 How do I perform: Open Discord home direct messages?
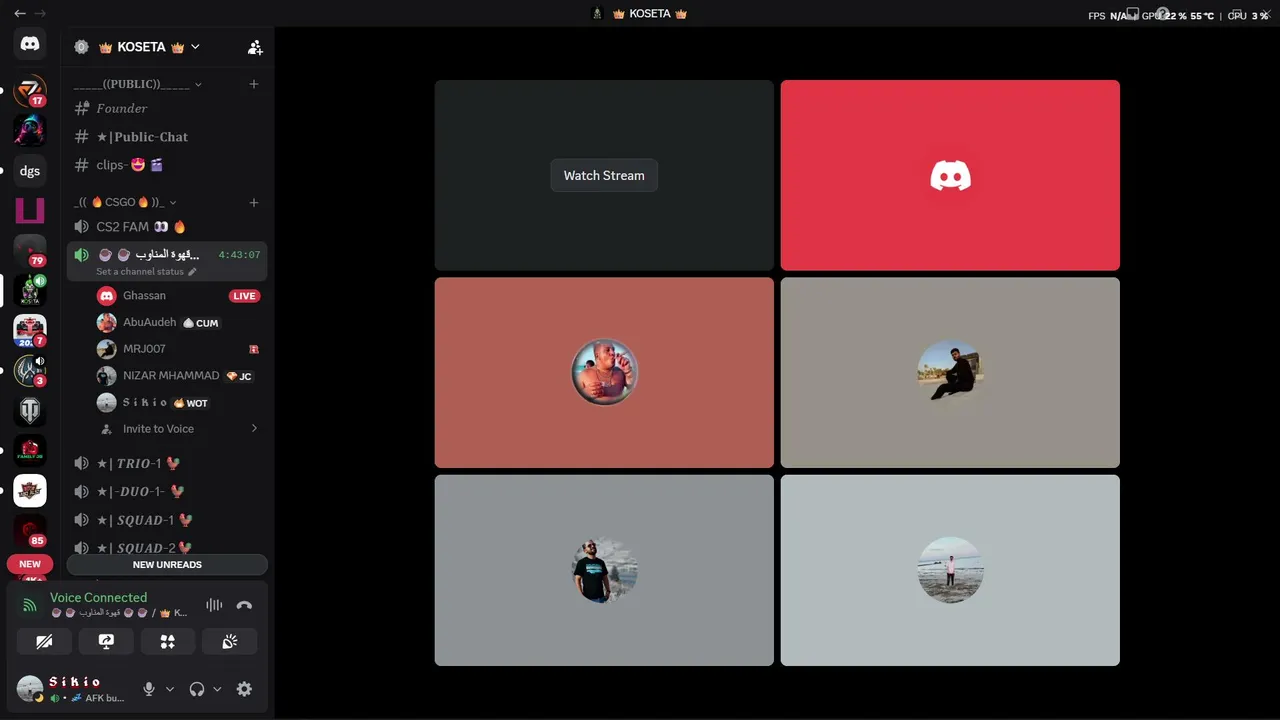click(30, 44)
